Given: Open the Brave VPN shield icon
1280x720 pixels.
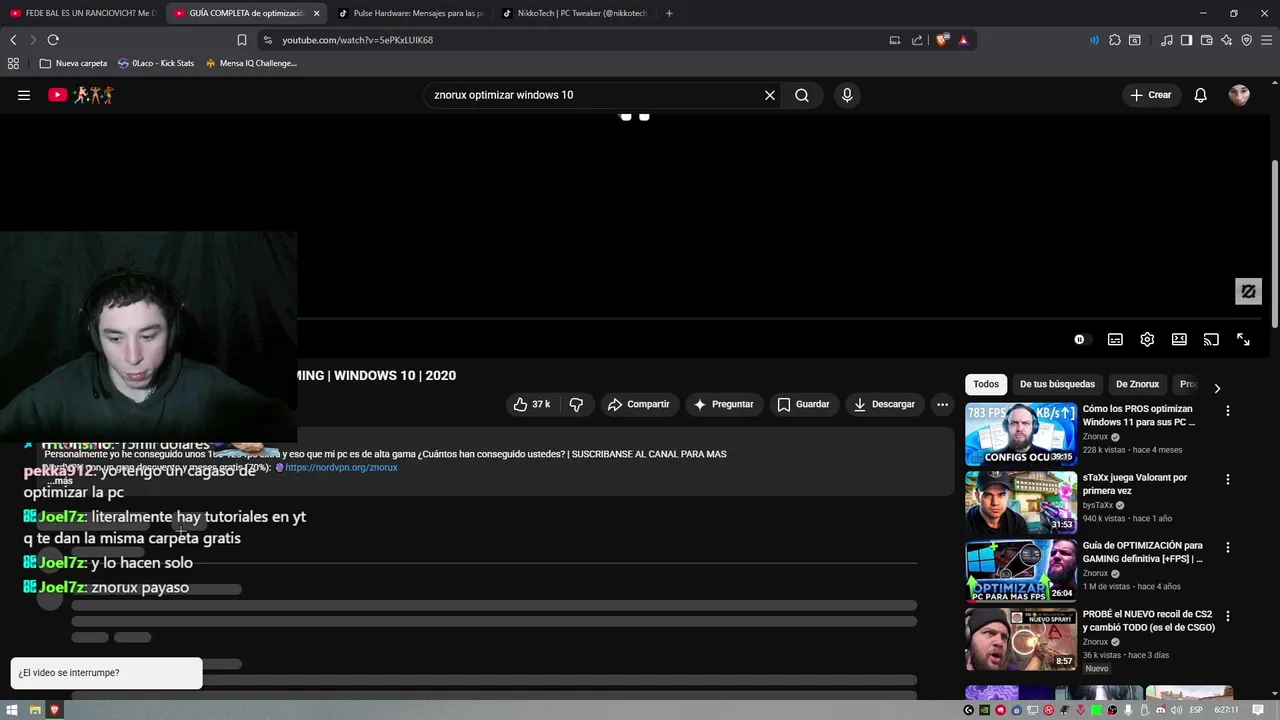Looking at the screenshot, I should 1246,40.
